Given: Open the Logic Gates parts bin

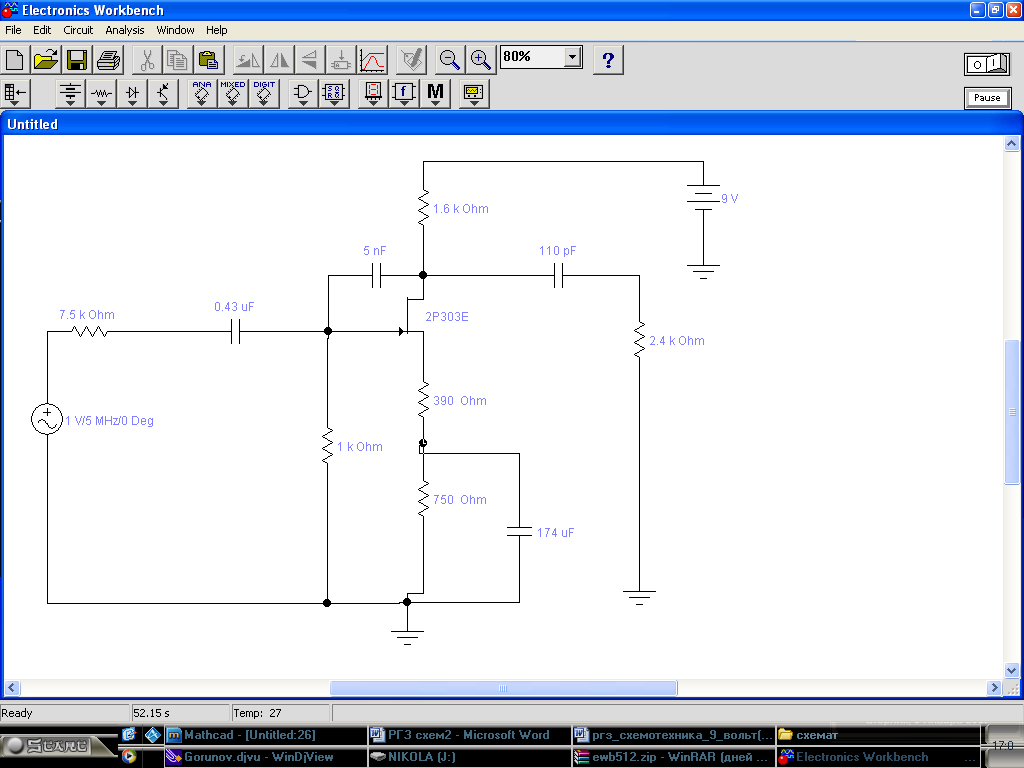Looking at the screenshot, I should point(302,93).
